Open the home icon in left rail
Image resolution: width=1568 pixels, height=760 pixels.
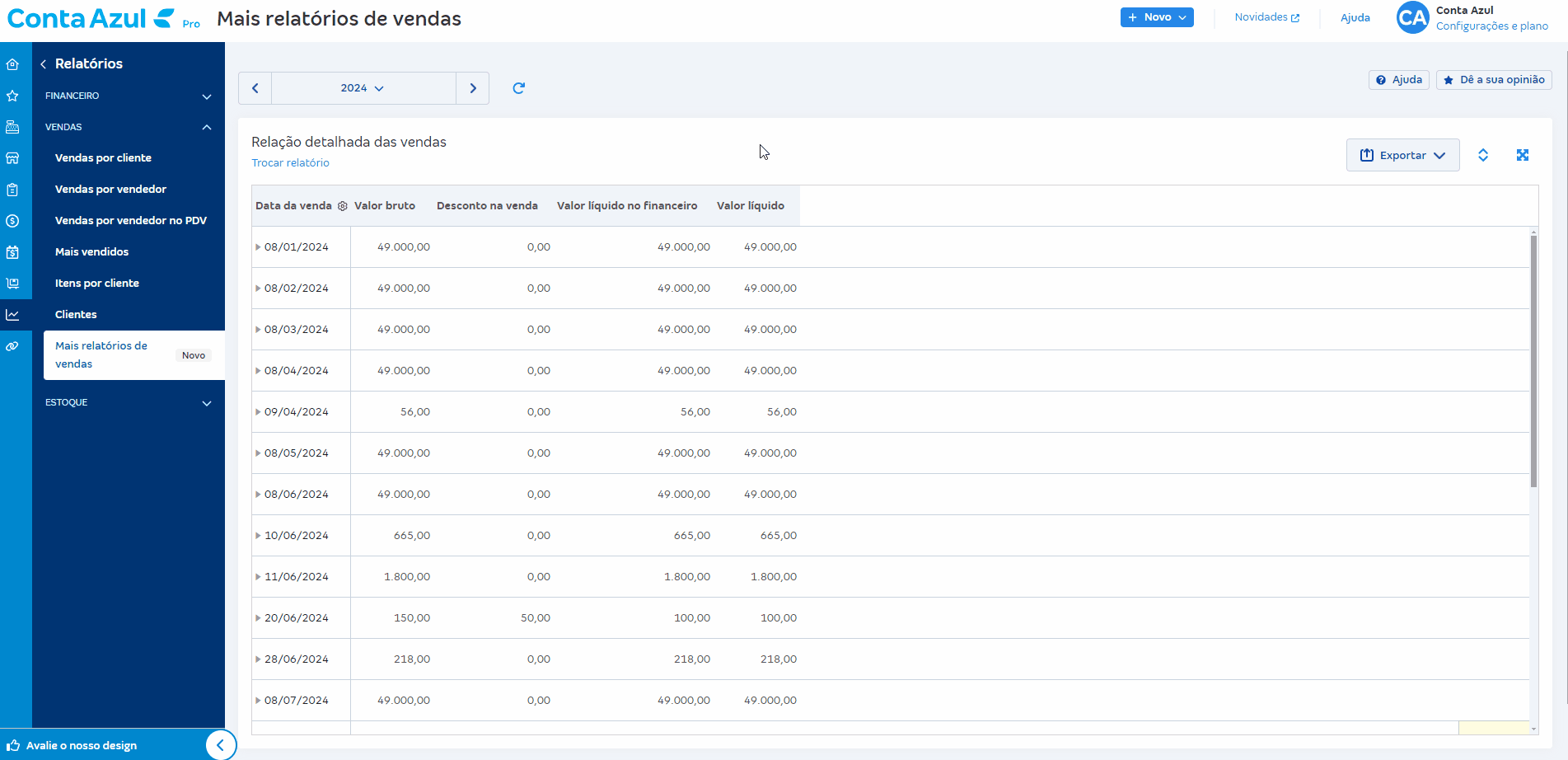click(x=12, y=64)
